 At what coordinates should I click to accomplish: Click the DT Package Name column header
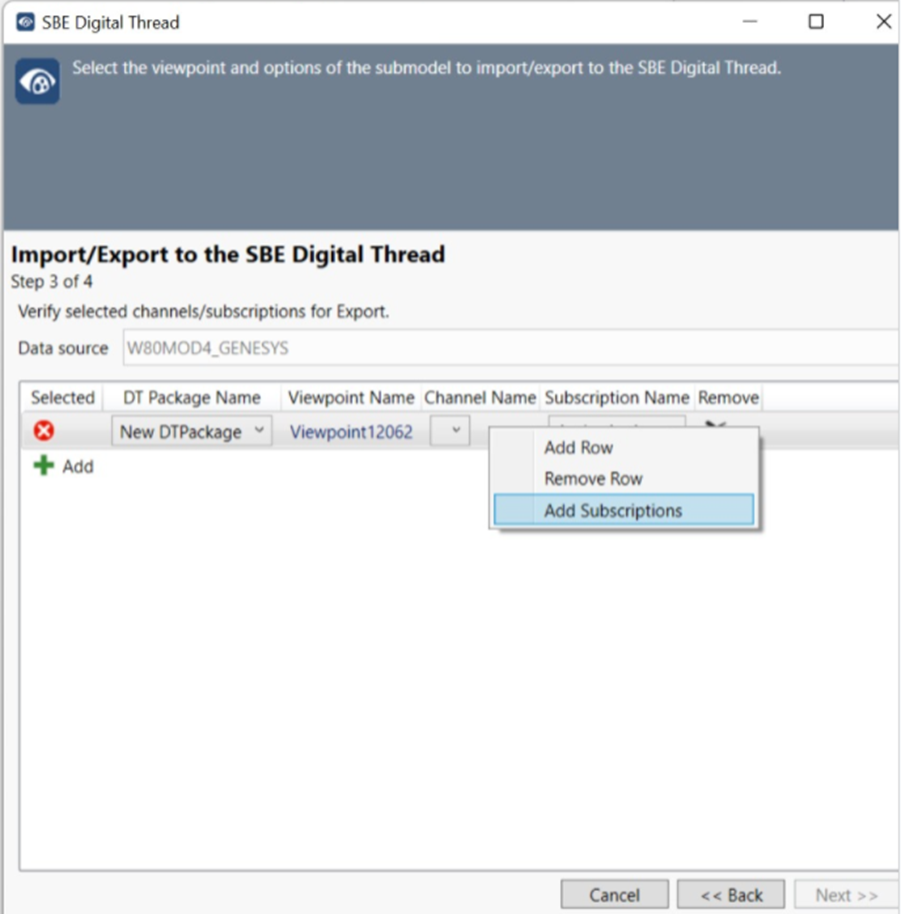point(191,398)
